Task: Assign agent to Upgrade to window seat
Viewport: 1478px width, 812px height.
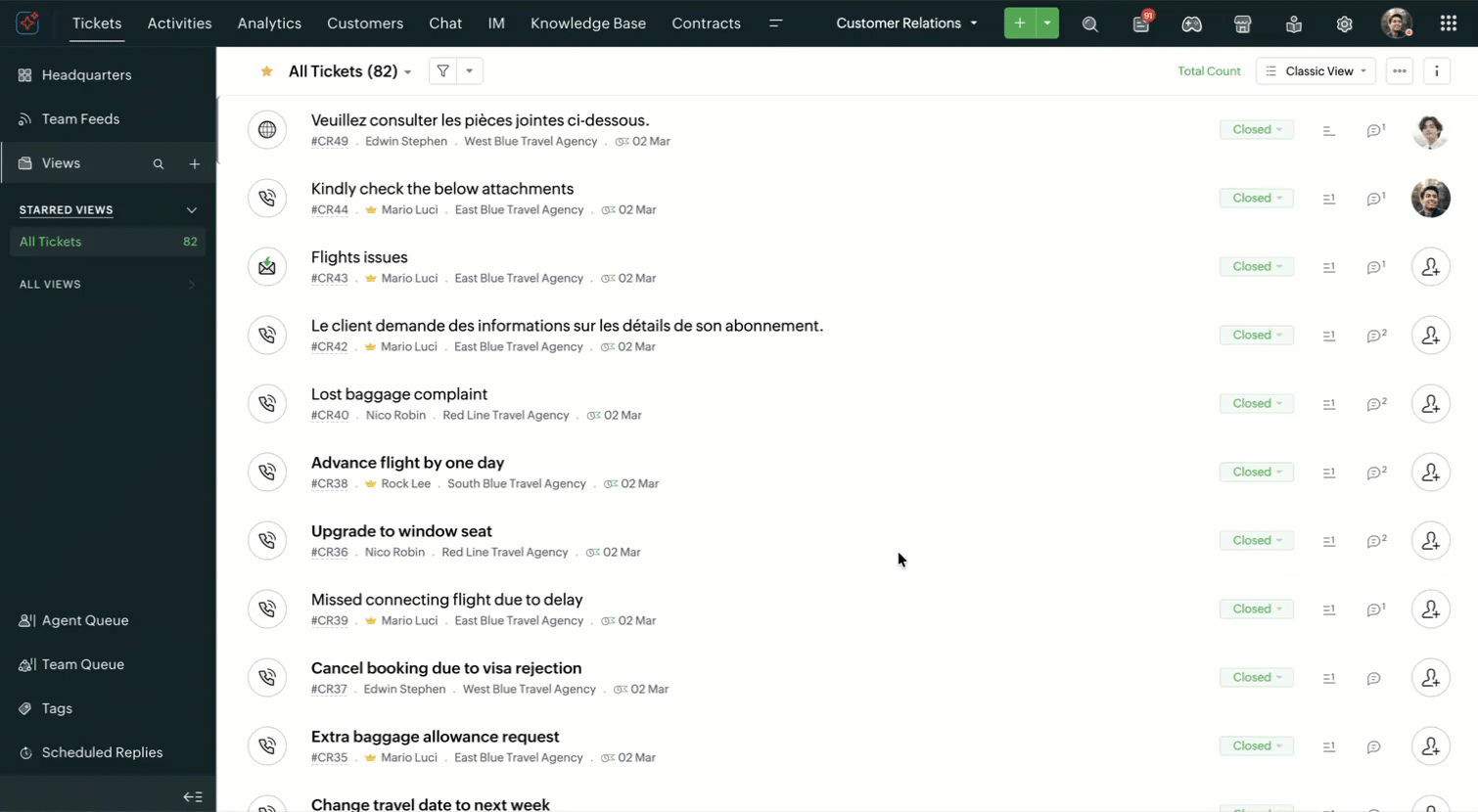Action: click(1430, 541)
